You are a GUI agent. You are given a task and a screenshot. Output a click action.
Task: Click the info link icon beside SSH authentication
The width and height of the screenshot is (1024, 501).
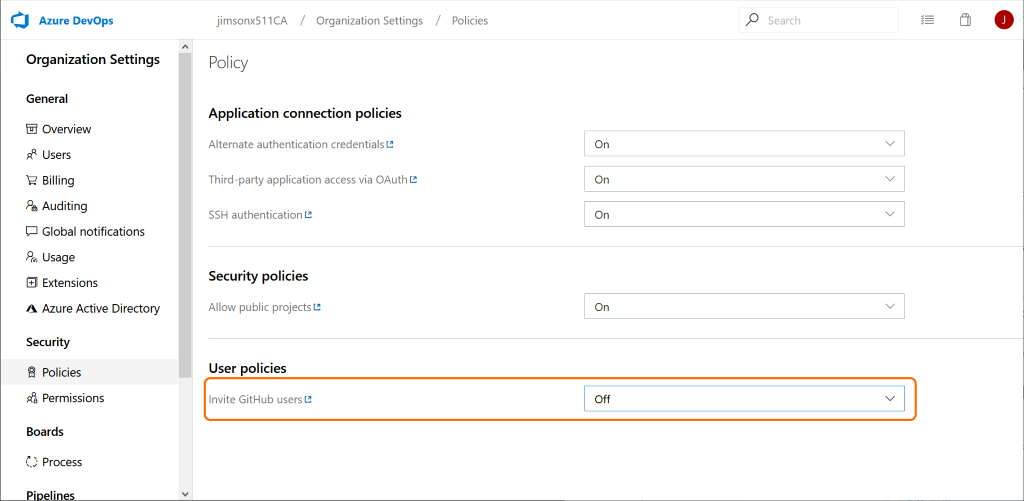[x=309, y=215]
